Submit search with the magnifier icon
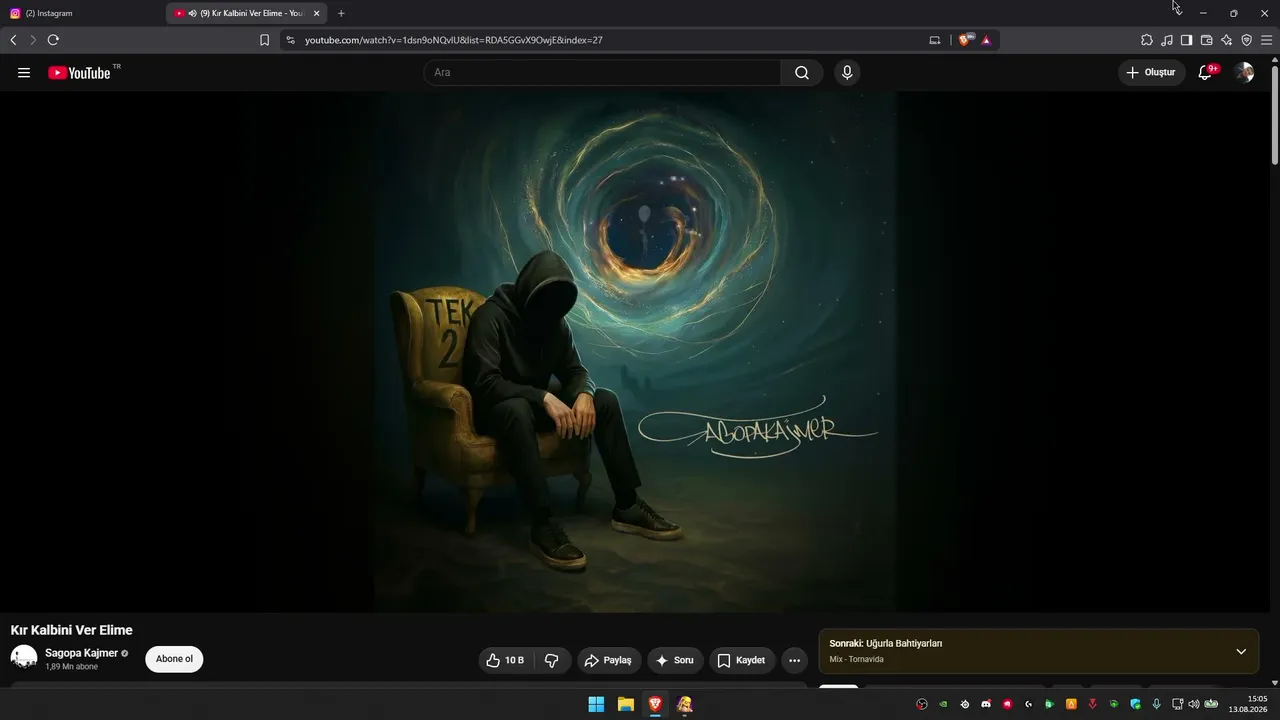 (x=802, y=73)
